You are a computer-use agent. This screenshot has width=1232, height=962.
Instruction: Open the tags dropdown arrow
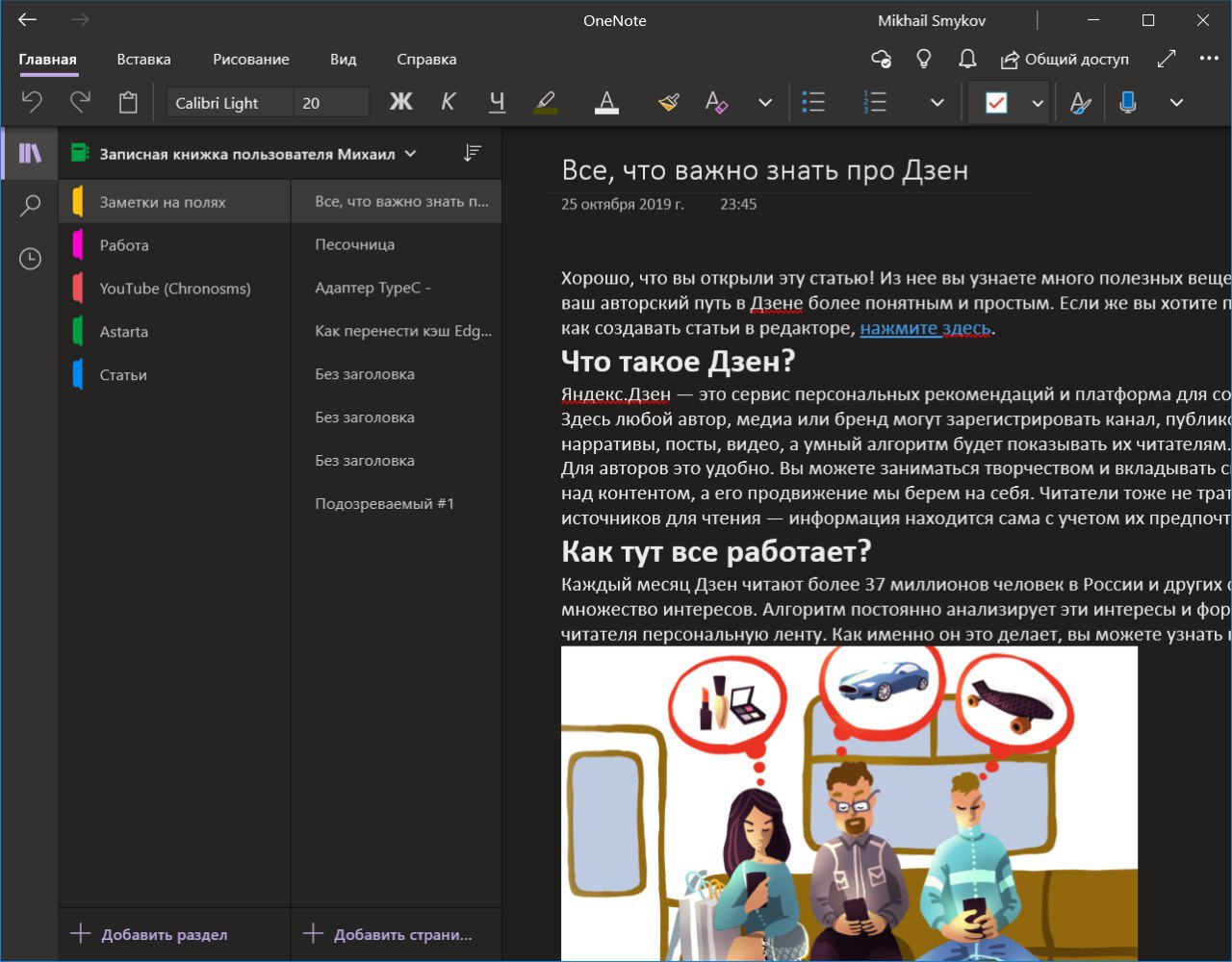(x=1038, y=103)
